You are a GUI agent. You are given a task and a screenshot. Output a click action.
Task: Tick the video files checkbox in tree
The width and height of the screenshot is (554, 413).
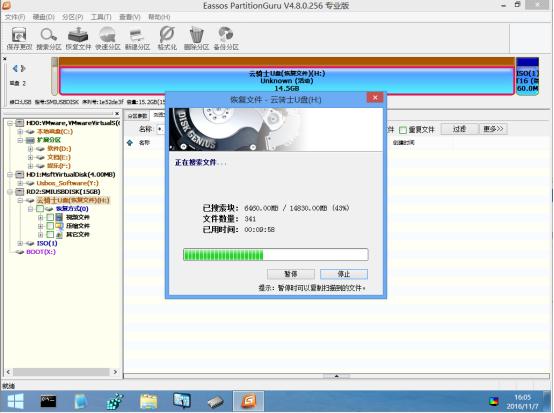50,217
